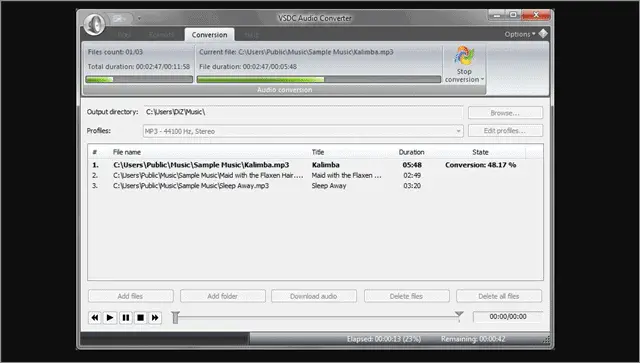Click the Add folder button
The width and height of the screenshot is (640, 363).
[222, 296]
